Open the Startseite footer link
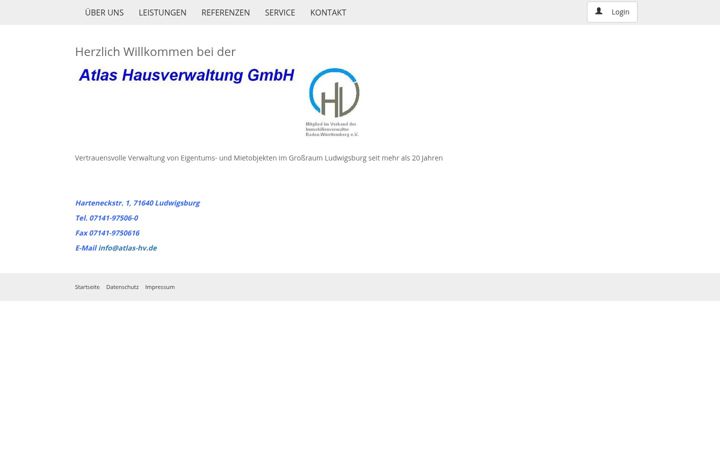The width and height of the screenshot is (720, 450). pyautogui.click(x=87, y=287)
